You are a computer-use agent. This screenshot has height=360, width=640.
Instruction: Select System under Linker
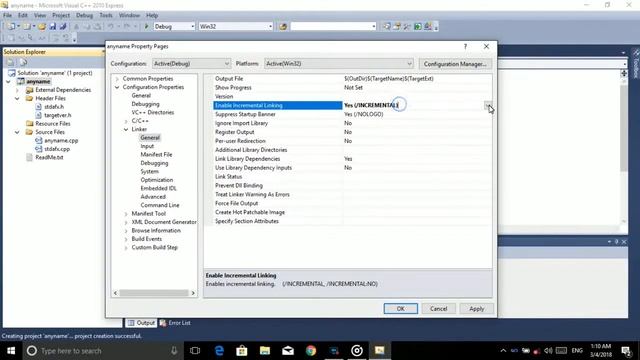(149, 171)
